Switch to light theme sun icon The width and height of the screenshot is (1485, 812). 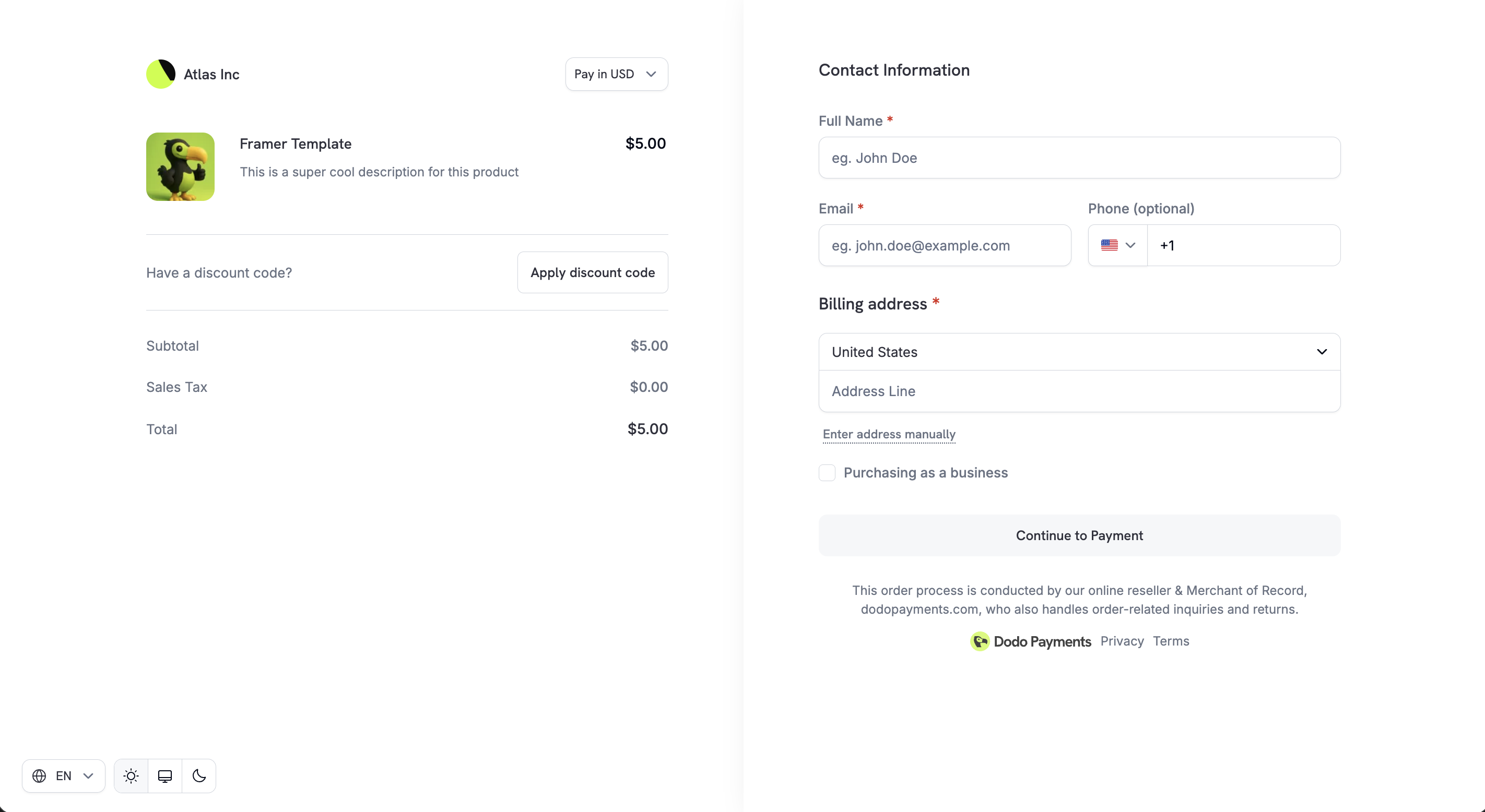pyautogui.click(x=131, y=775)
